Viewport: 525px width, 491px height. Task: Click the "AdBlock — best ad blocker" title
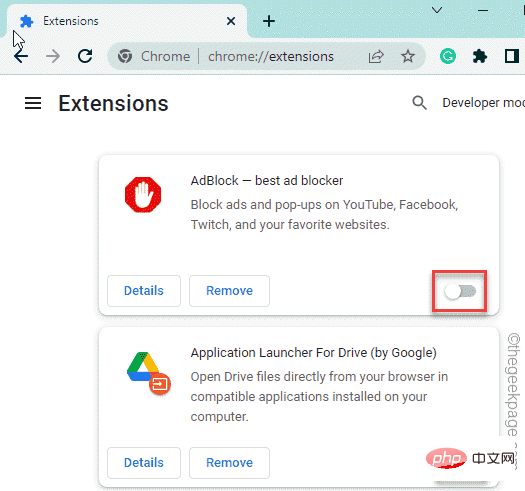(x=267, y=181)
